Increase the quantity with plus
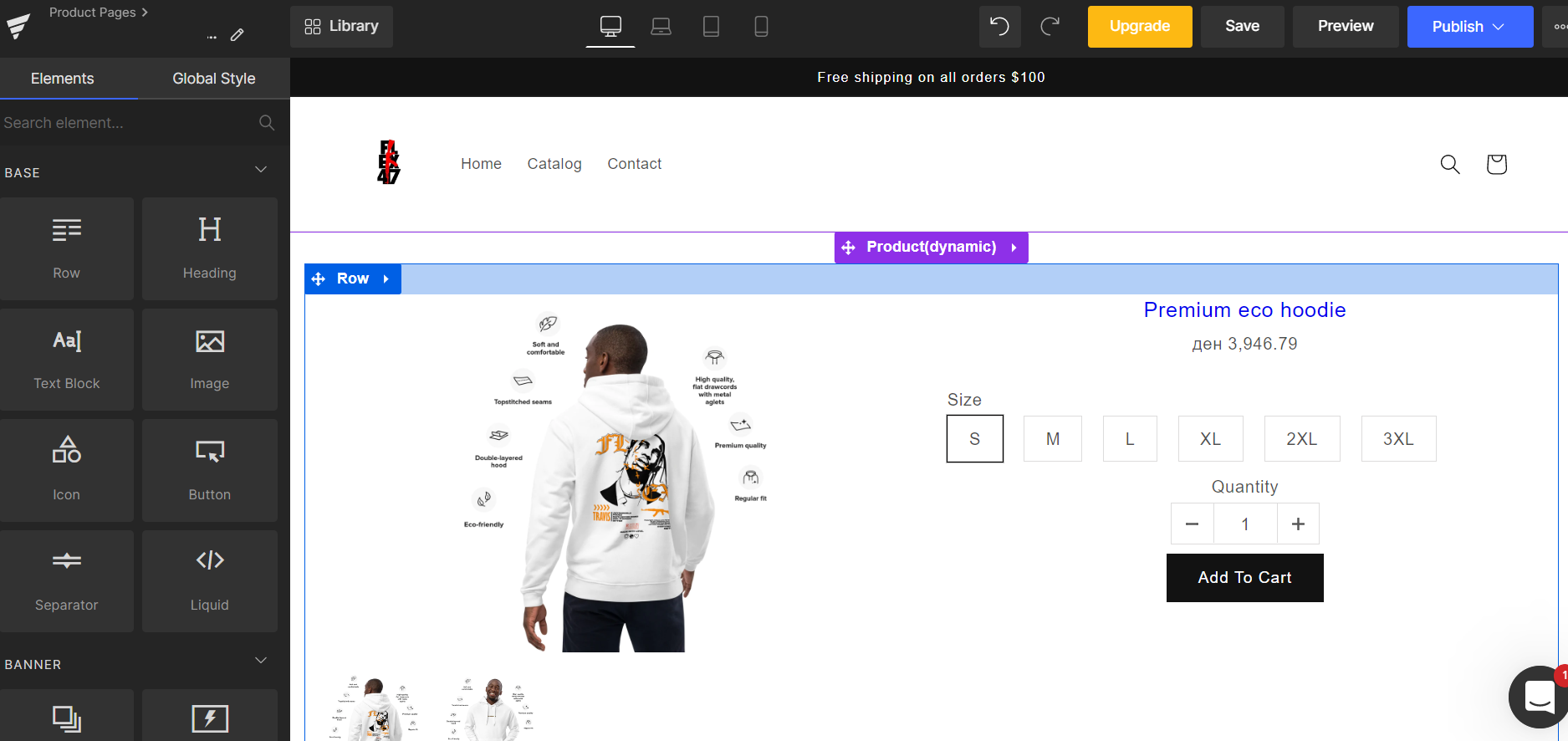Screen dimensions: 1568x741 click(1298, 524)
